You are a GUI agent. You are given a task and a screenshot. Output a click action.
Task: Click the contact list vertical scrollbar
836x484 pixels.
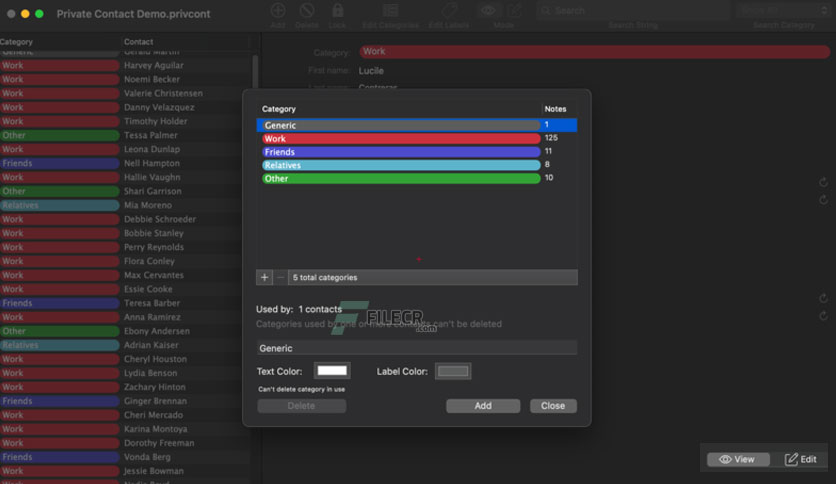pos(255,72)
